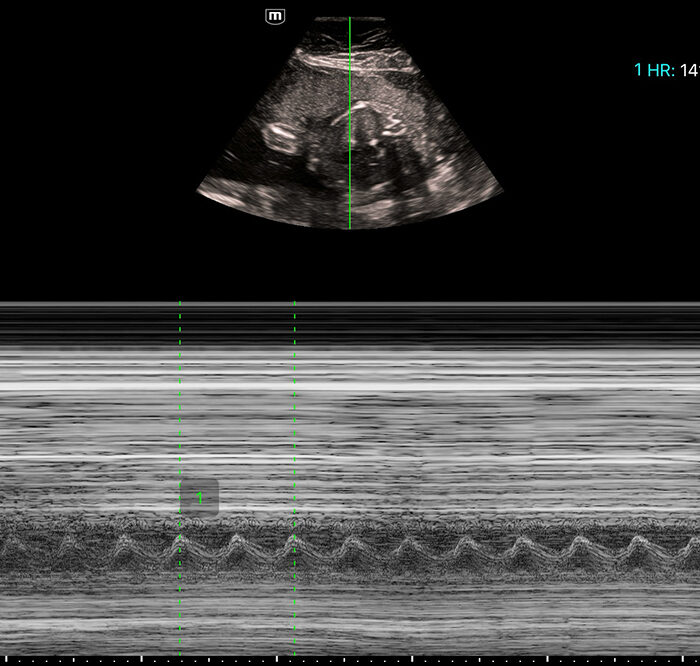Click the bottom end of the green M-line

point(350,227)
